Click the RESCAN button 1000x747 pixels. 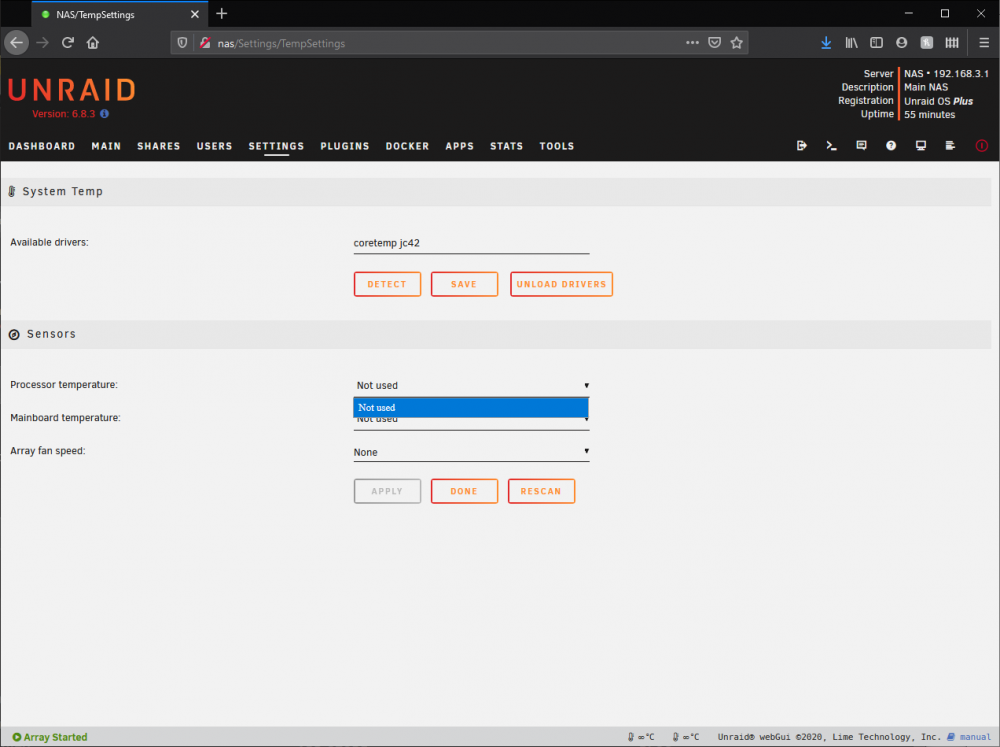(541, 491)
